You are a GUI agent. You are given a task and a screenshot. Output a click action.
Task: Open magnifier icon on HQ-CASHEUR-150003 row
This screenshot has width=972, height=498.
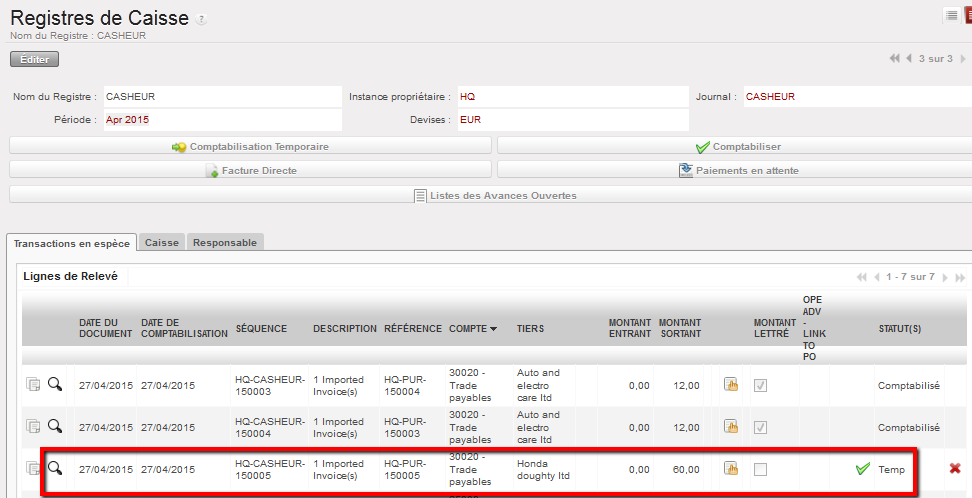click(x=55, y=384)
